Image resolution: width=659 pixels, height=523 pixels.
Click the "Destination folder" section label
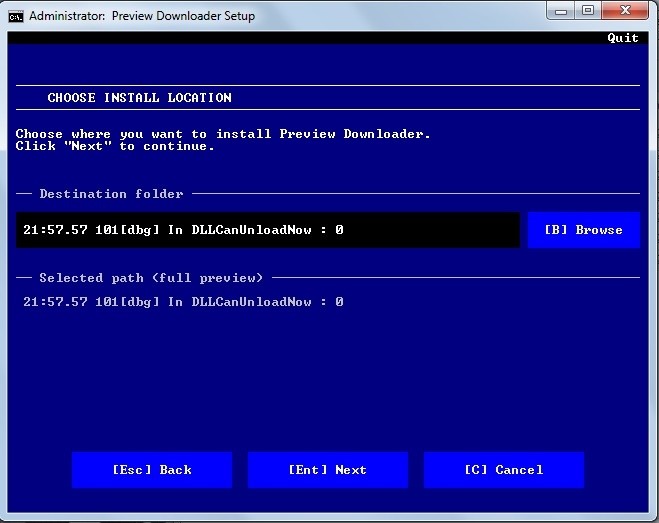pyautogui.click(x=111, y=194)
